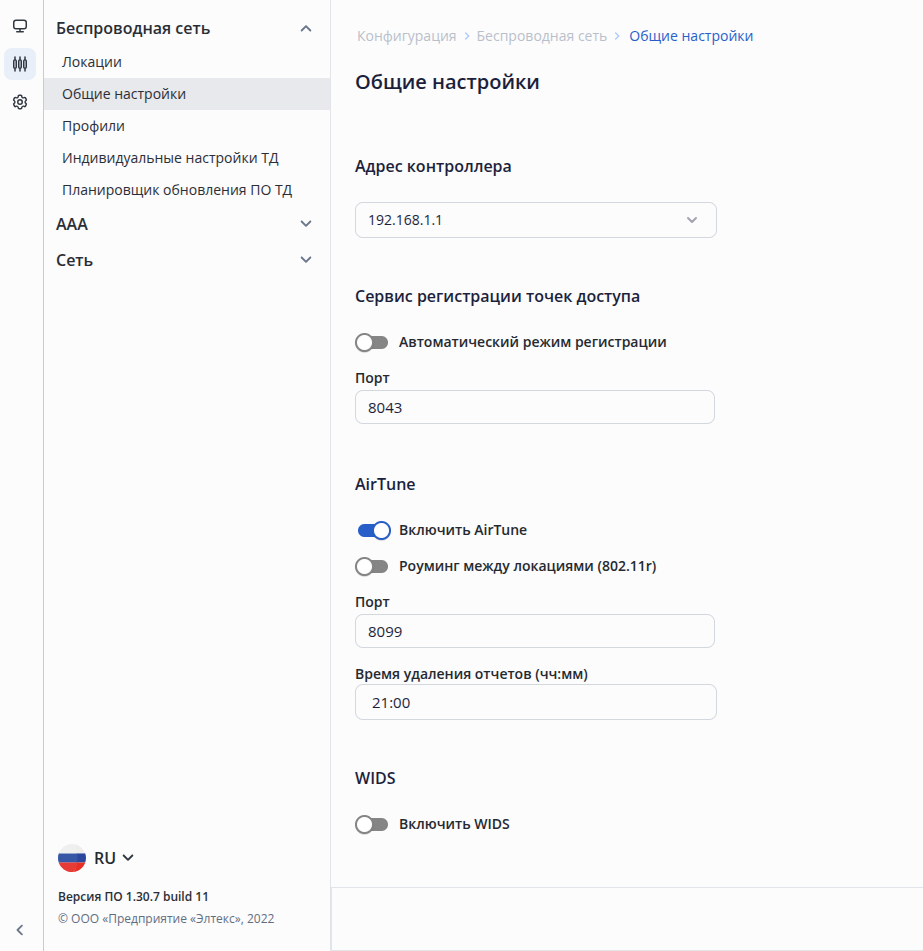
Task: Collapse the sidebar with the bottom-left arrow
Action: (x=19, y=929)
